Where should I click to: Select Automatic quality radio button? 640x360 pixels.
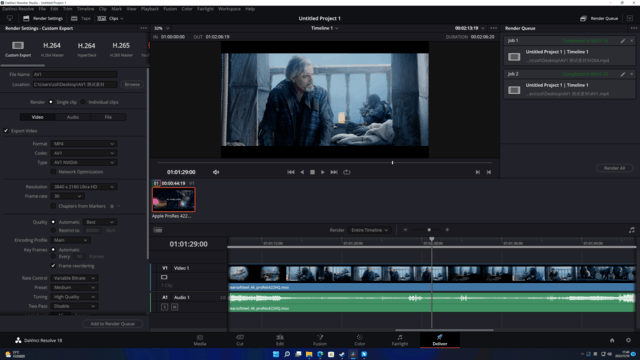pyautogui.click(x=53, y=222)
